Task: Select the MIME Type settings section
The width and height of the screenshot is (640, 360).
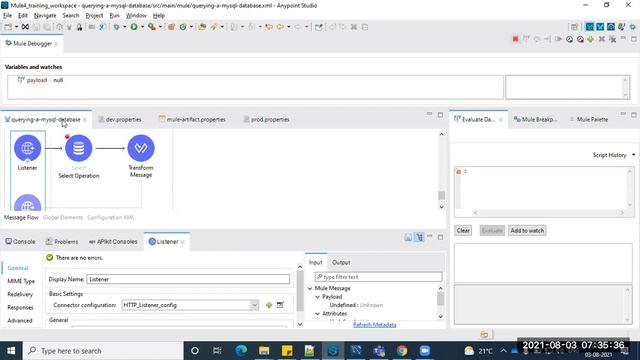Action: pos(21,281)
